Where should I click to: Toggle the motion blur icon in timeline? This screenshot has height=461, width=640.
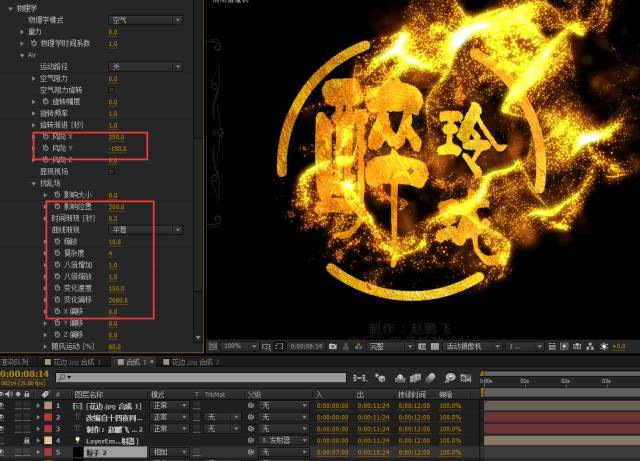click(x=431, y=378)
